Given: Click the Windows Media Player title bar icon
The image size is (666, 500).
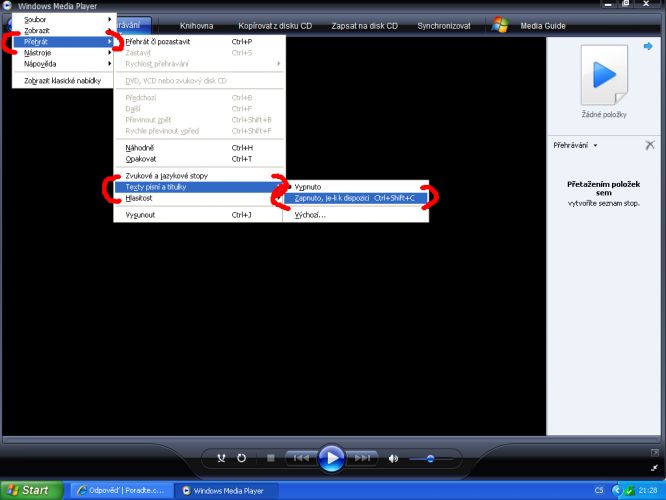Looking at the screenshot, I should coord(7,5).
